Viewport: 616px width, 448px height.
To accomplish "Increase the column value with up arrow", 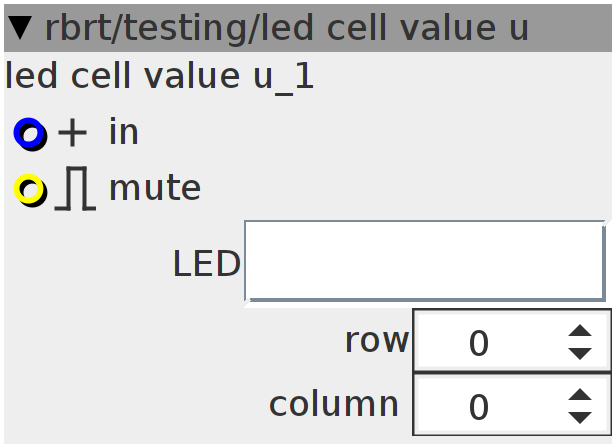I will 580,396.
